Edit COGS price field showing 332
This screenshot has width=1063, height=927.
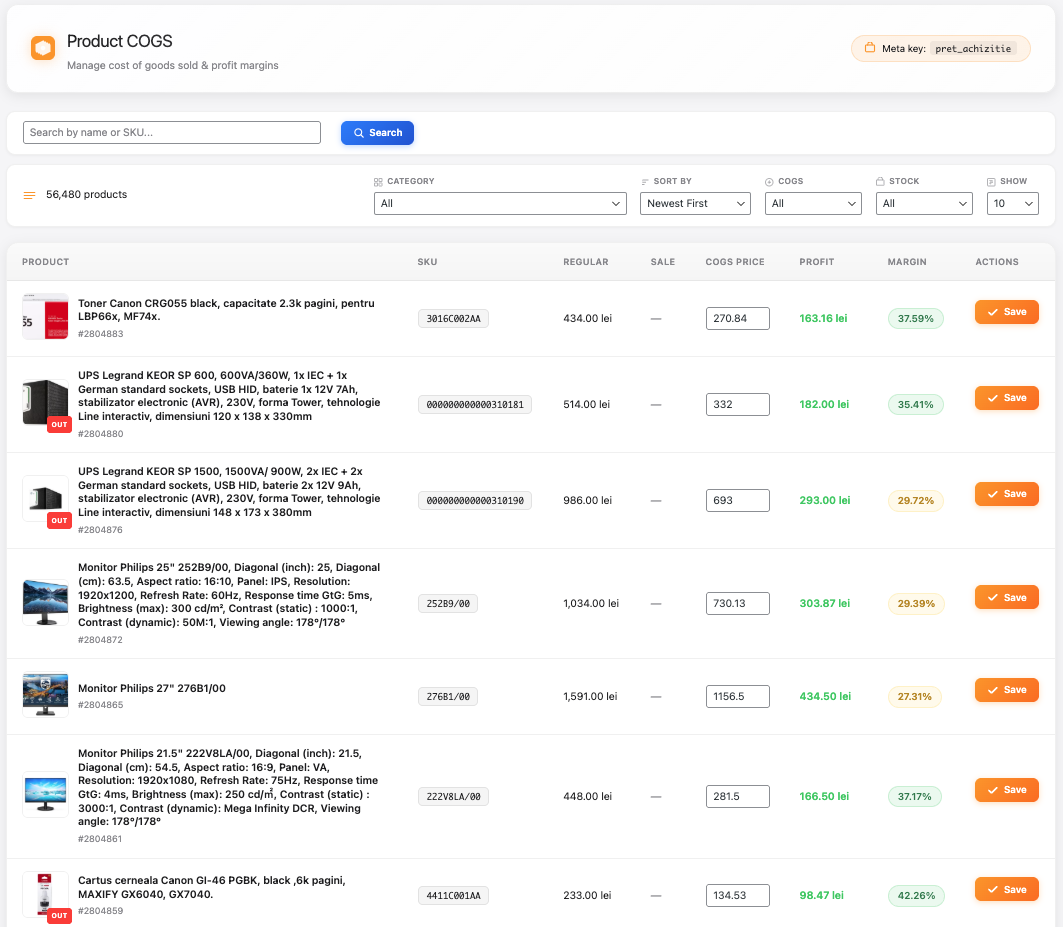738,404
